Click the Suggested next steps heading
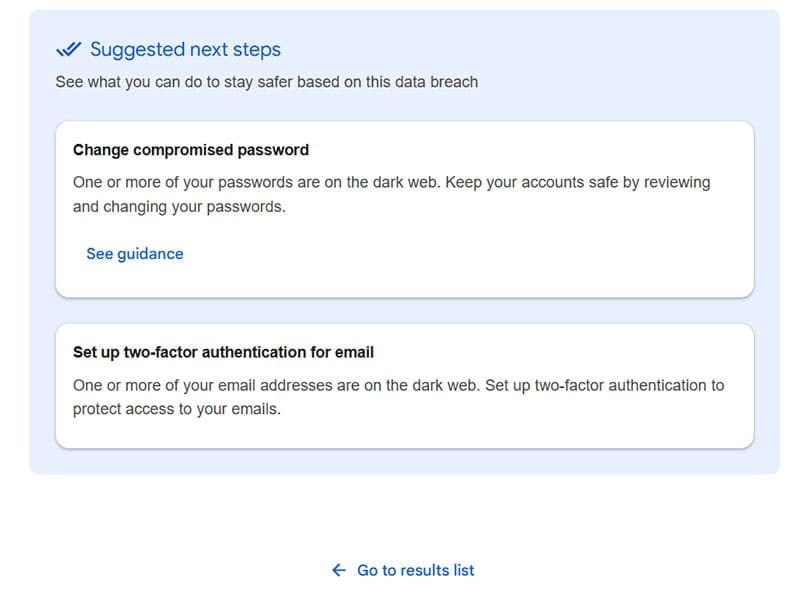 (185, 49)
